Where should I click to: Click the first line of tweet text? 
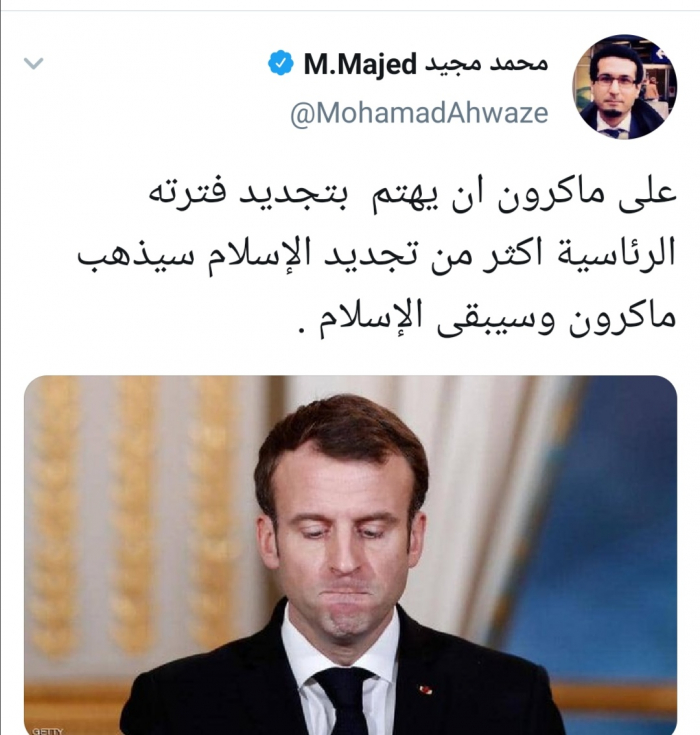pos(413,195)
